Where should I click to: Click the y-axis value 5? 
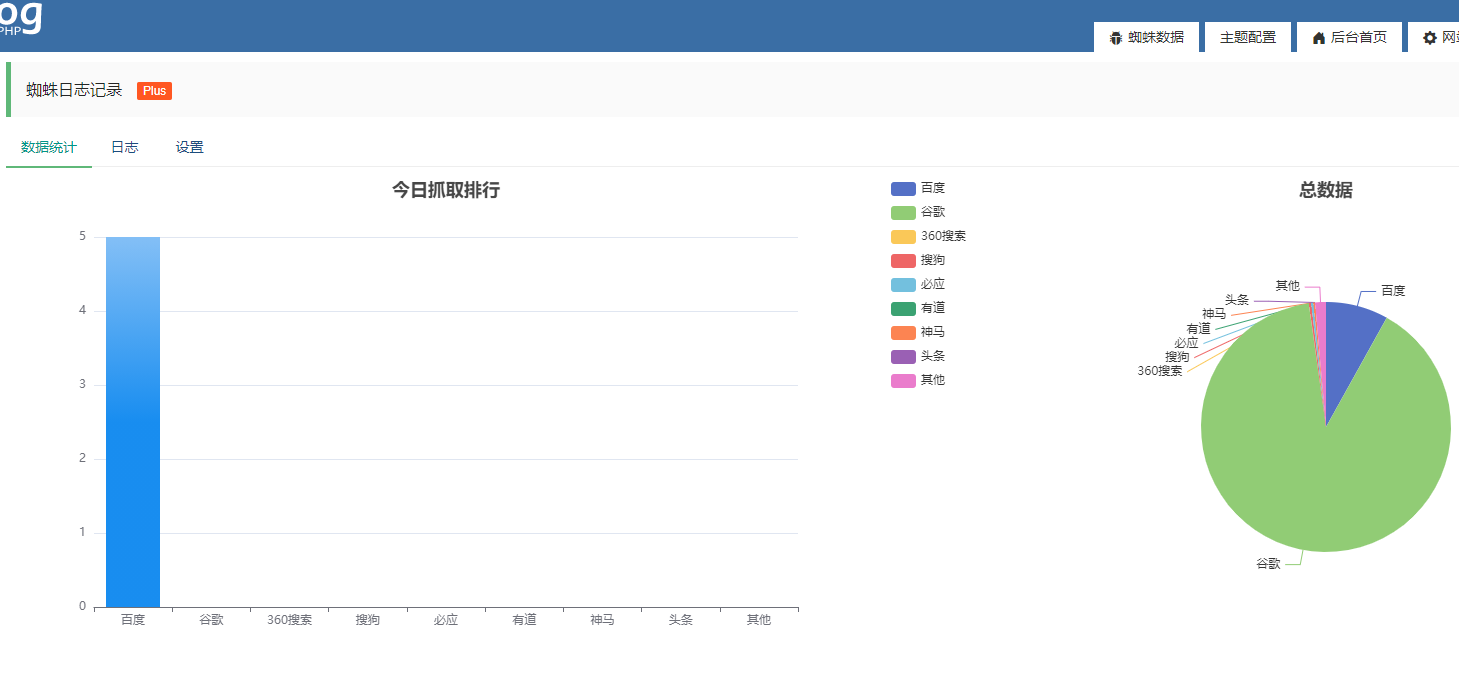(82, 237)
